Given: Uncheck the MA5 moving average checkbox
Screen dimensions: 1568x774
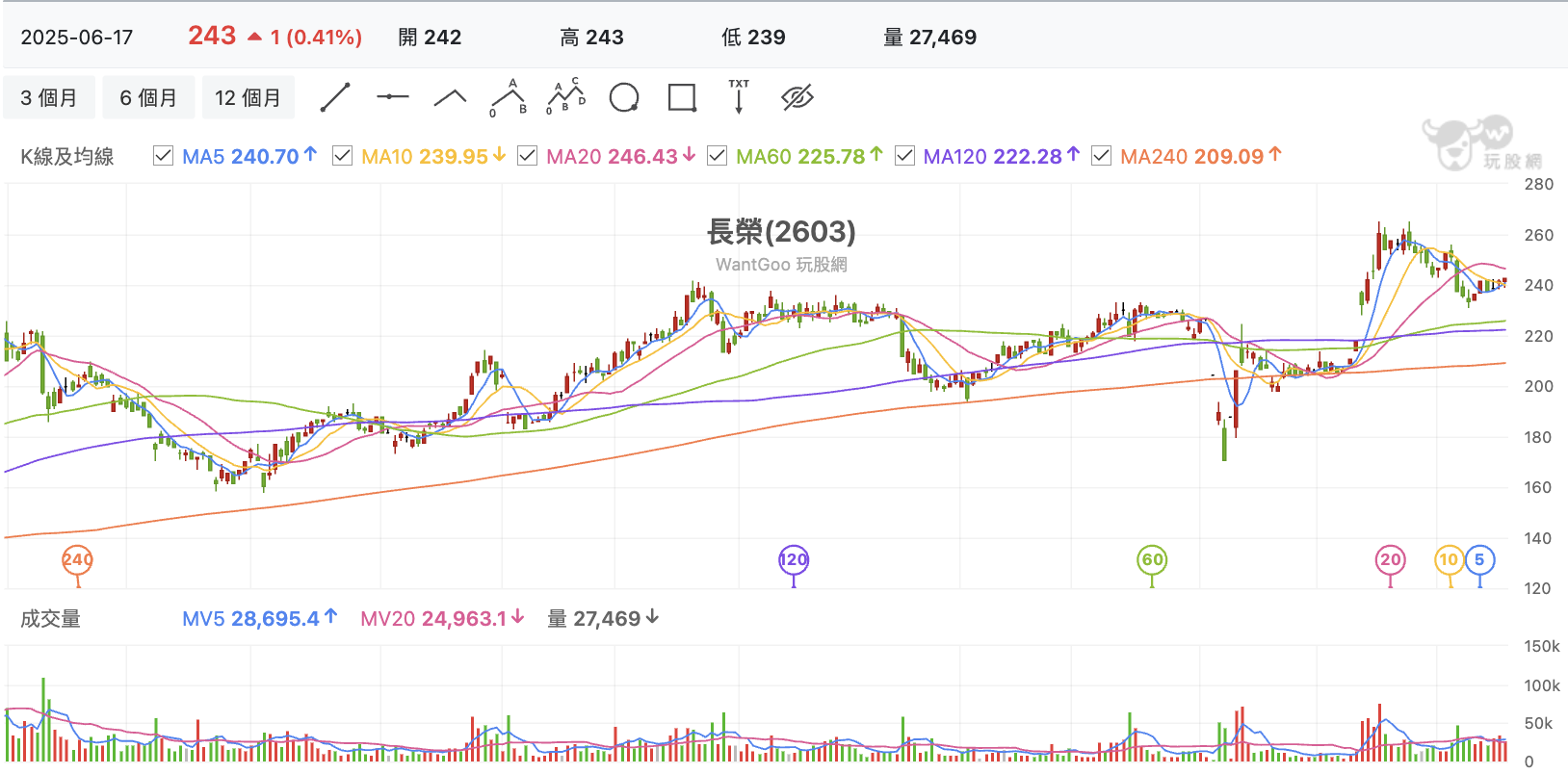Looking at the screenshot, I should pyautogui.click(x=164, y=156).
